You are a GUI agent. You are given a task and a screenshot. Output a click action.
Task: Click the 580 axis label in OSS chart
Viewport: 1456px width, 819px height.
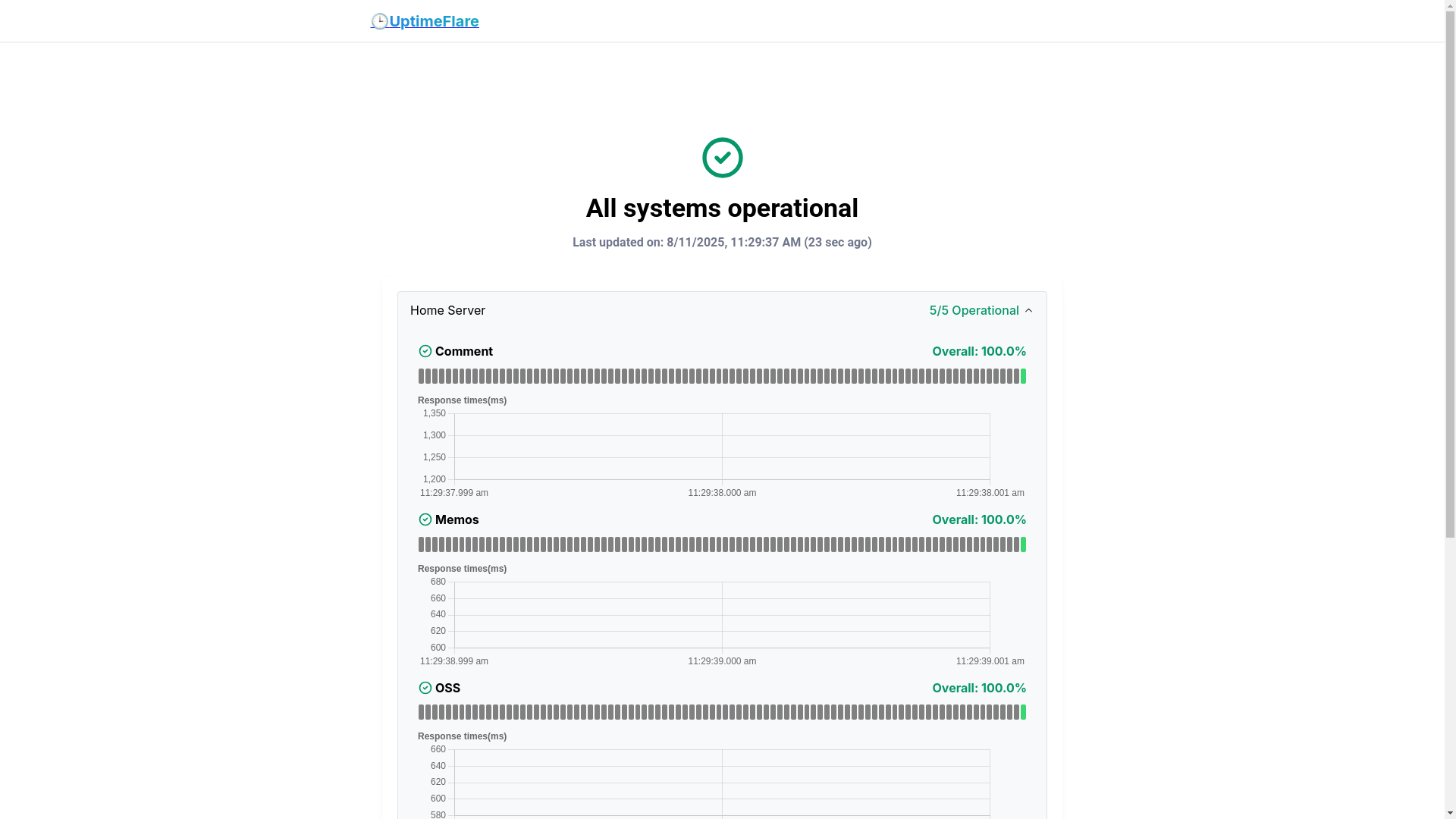438,814
